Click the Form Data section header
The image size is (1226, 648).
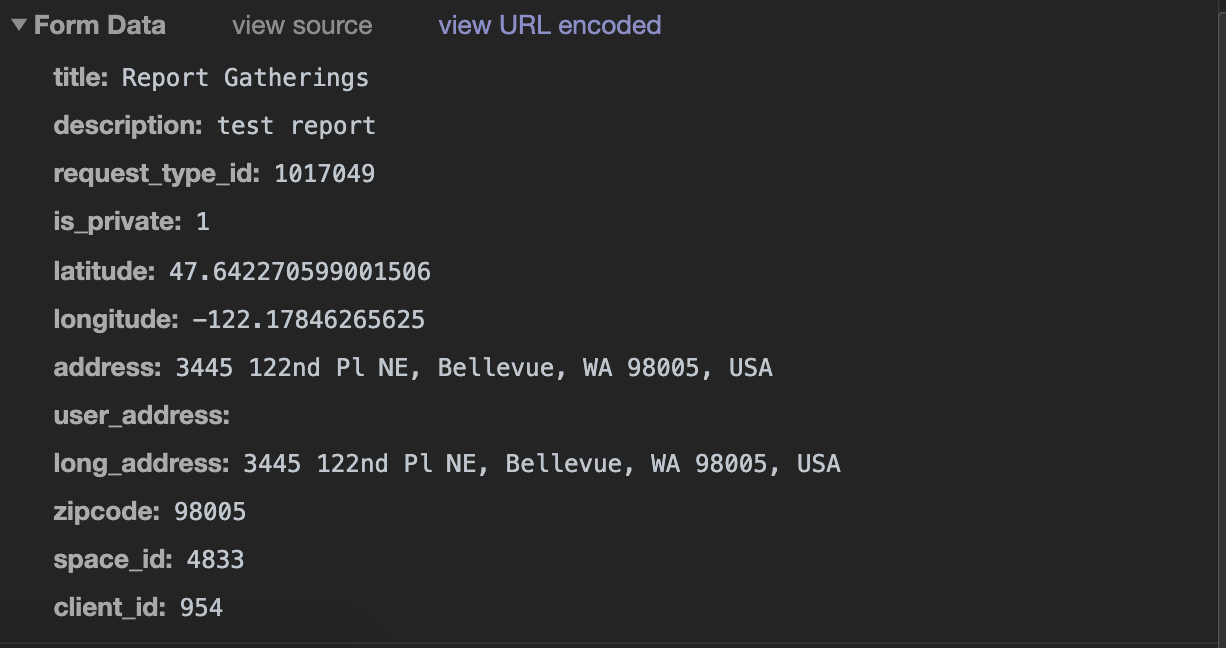point(99,26)
